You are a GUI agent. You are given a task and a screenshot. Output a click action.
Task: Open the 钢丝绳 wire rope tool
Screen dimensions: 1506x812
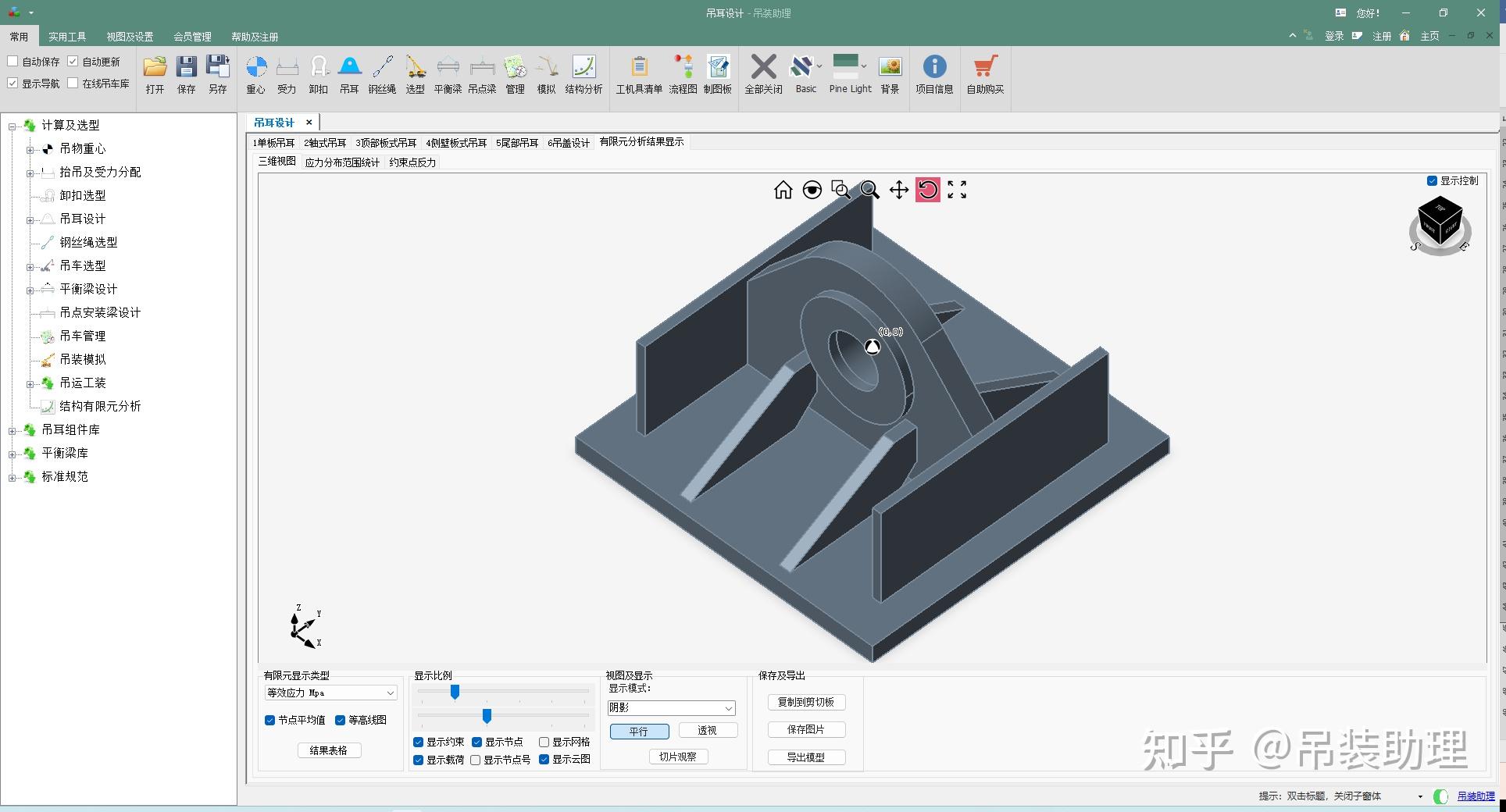(382, 75)
